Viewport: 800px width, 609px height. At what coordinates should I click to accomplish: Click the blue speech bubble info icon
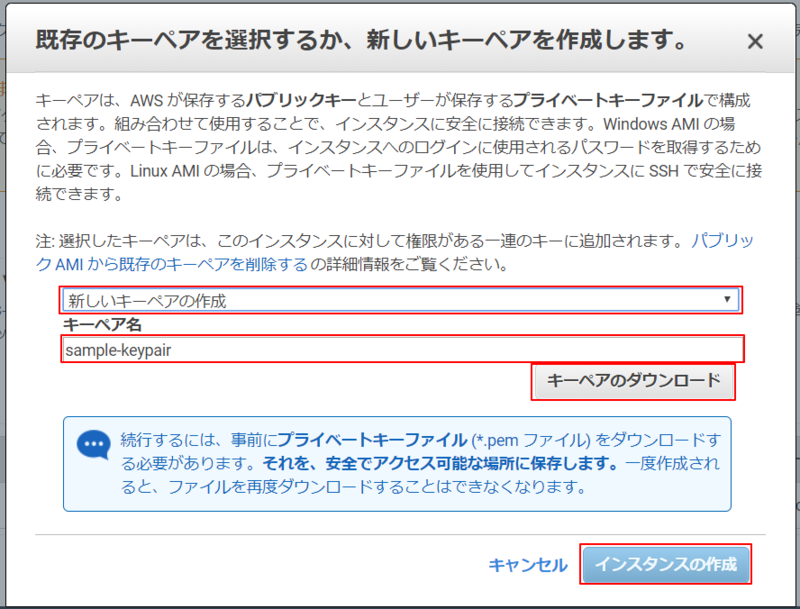tap(93, 444)
